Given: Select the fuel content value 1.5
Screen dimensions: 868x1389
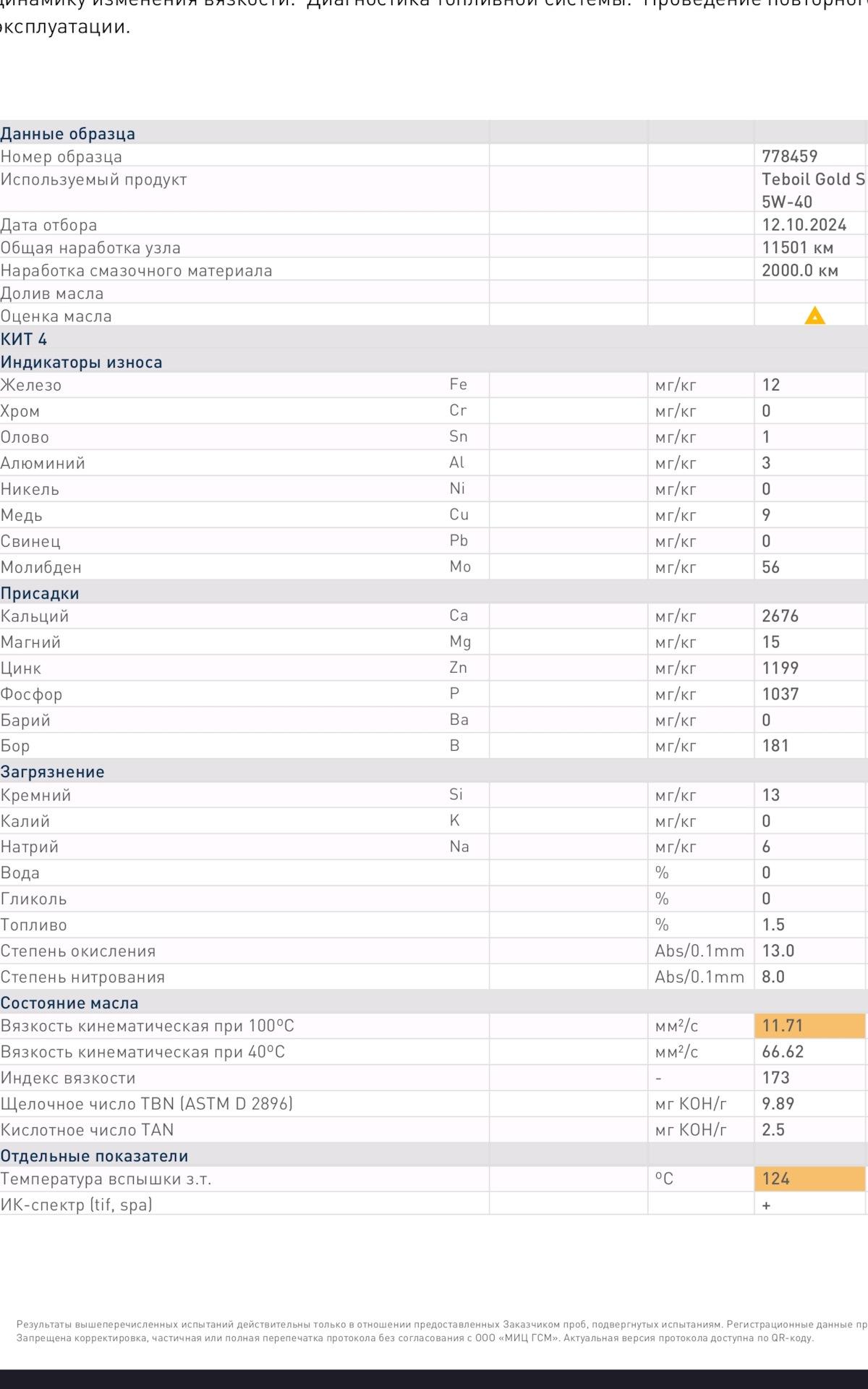Looking at the screenshot, I should (x=773, y=925).
